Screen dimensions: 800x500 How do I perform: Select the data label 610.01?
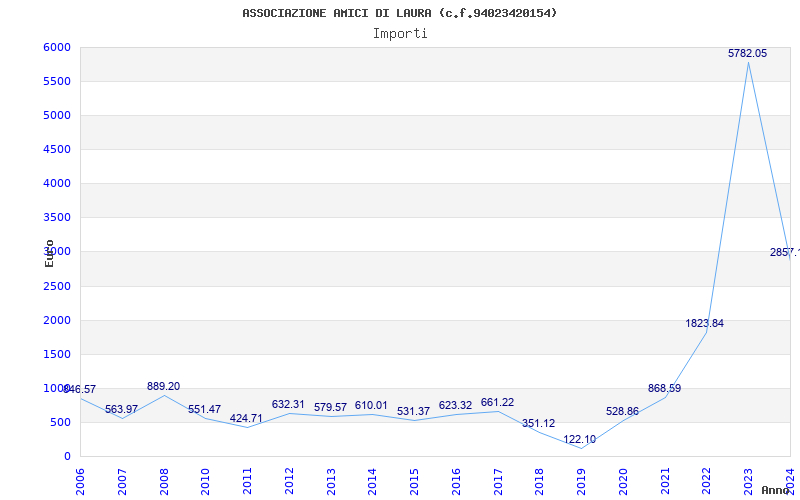(371, 406)
